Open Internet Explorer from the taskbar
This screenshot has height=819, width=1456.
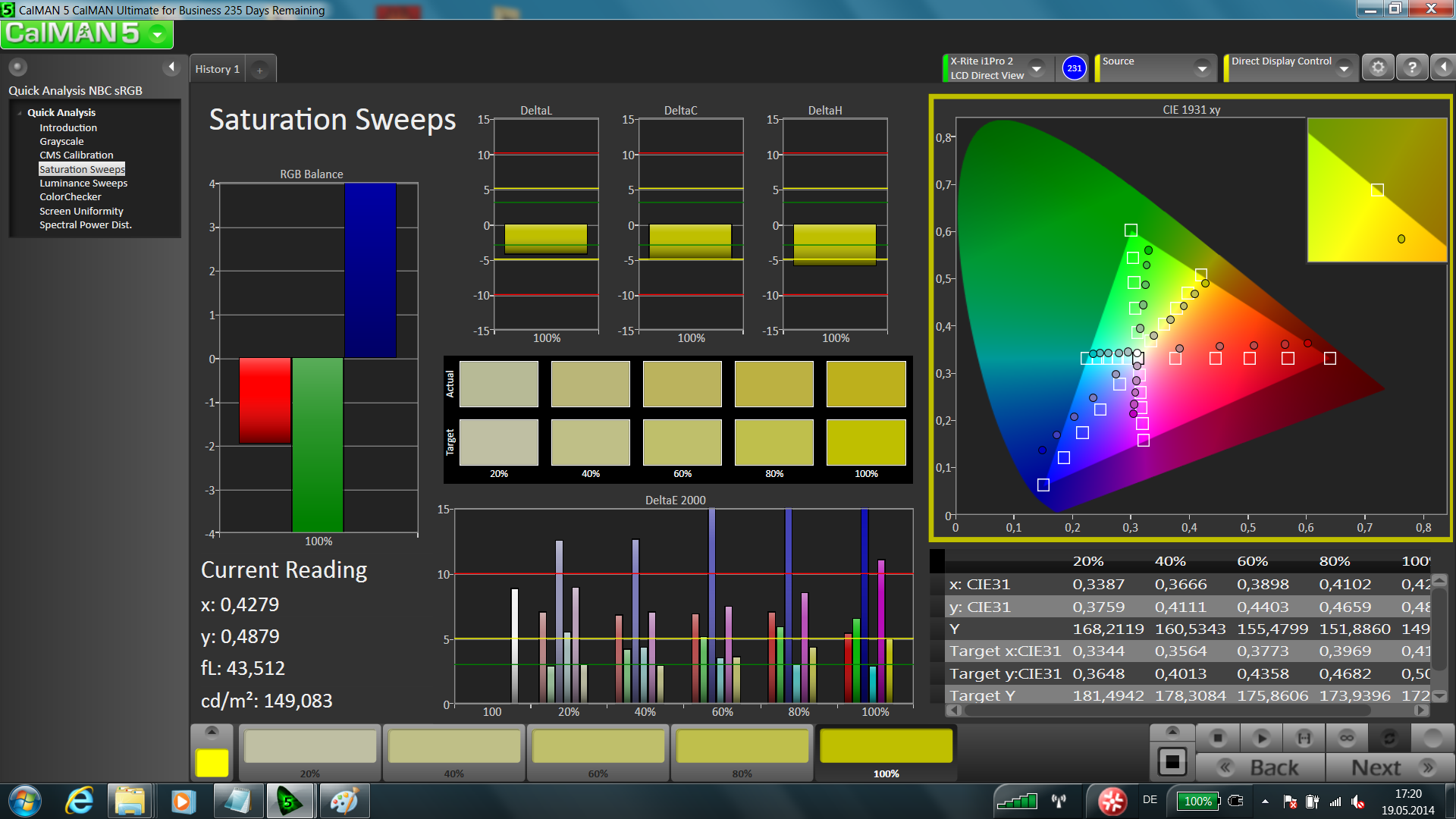click(79, 801)
